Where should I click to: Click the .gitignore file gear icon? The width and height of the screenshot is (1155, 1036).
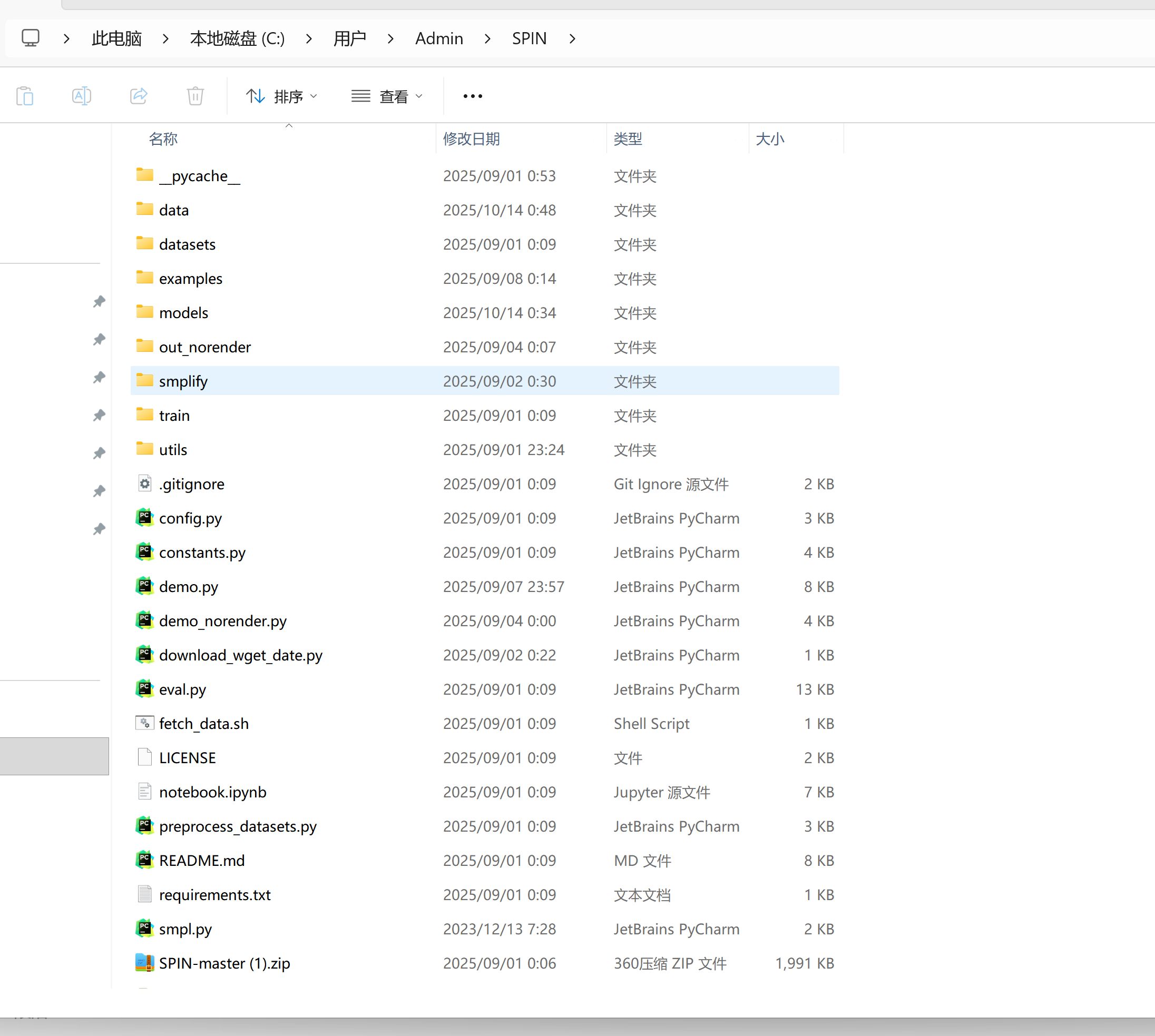[x=145, y=484]
